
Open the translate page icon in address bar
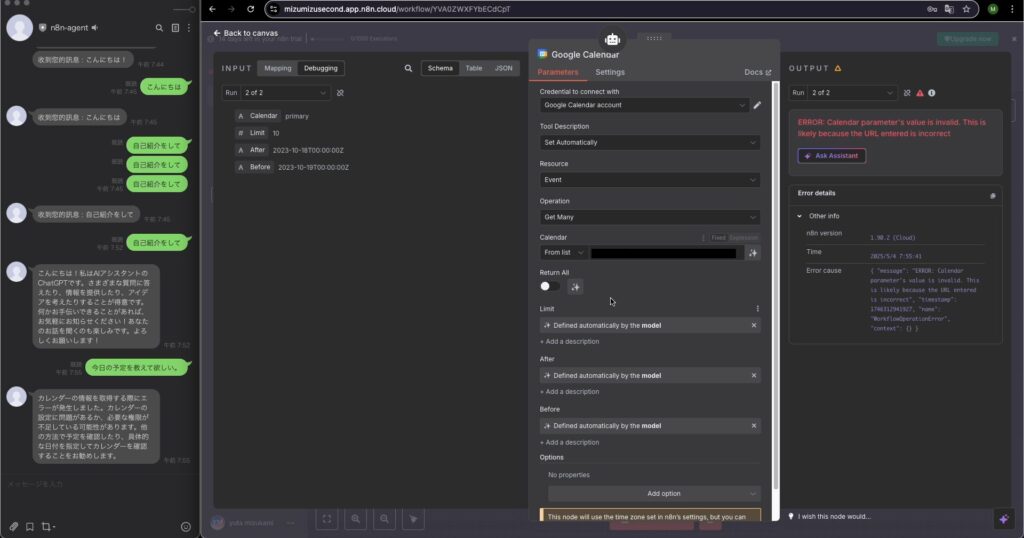tap(949, 9)
